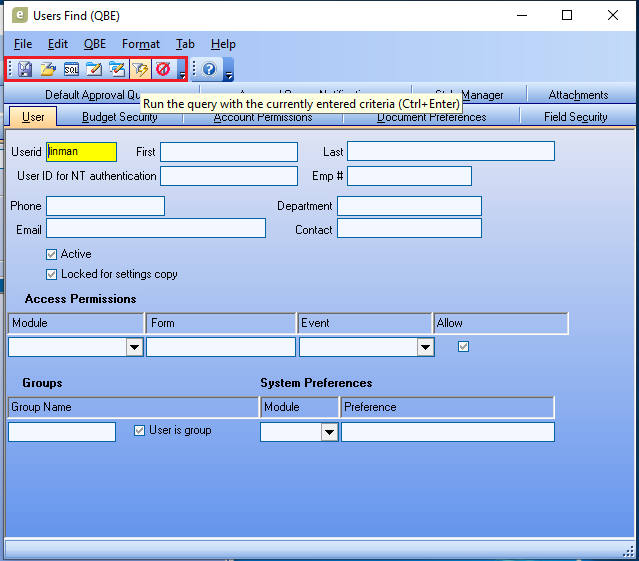
Task: Toggle the Active checkbox
Action: tap(52, 254)
